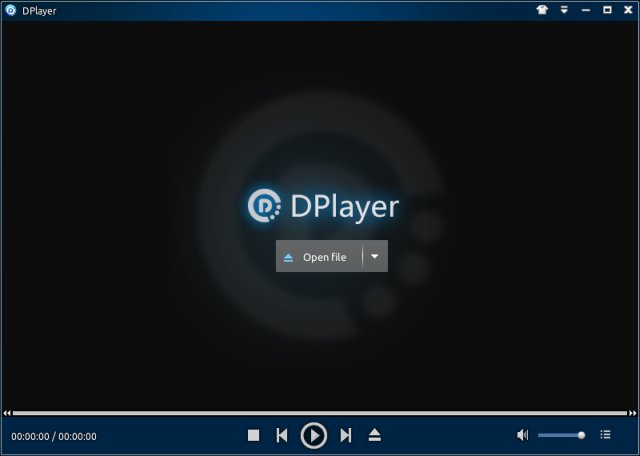
Task: Minimize the DPlayer window
Action: coord(586,10)
